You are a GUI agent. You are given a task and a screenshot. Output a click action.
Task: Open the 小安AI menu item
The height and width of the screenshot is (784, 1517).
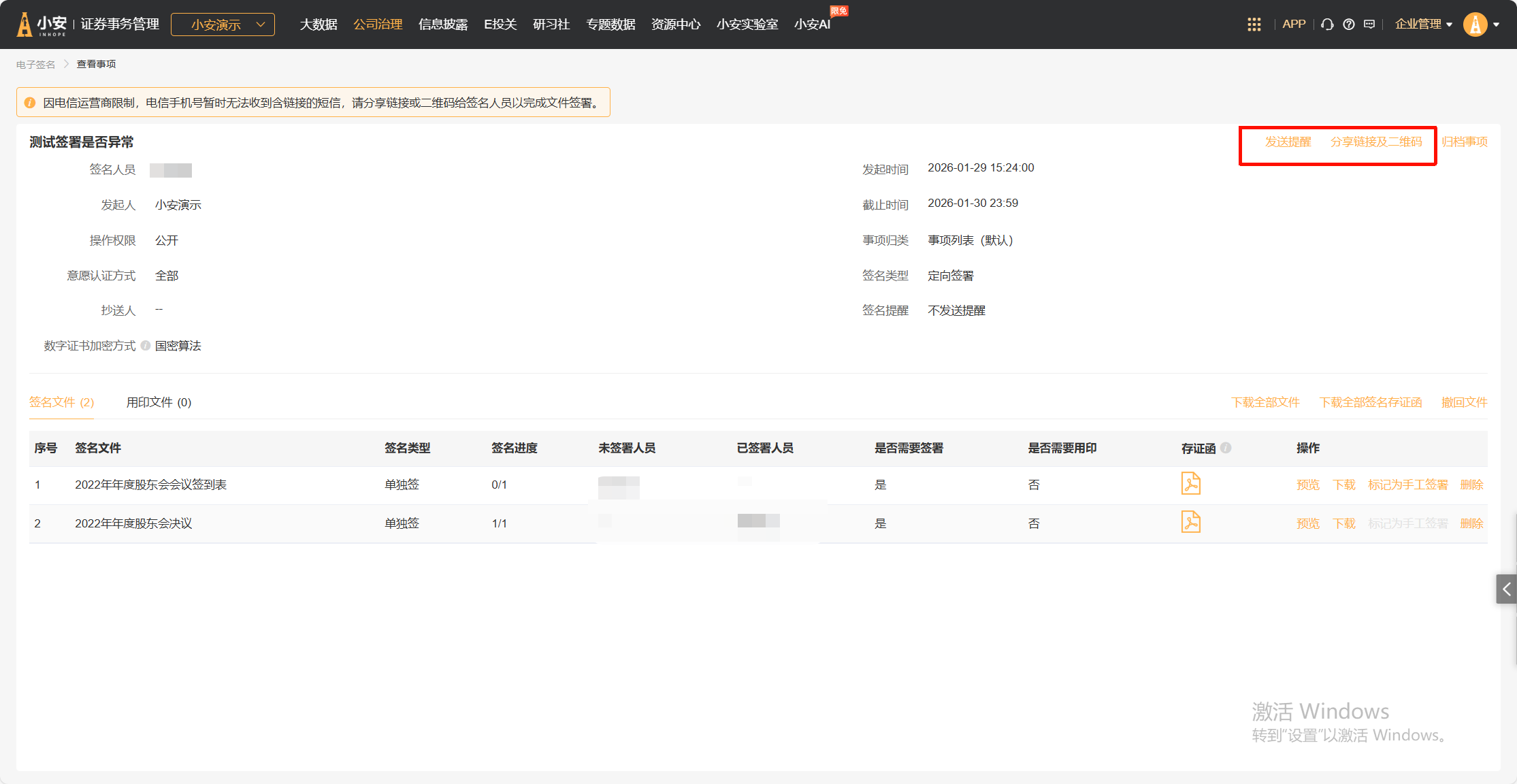click(812, 24)
